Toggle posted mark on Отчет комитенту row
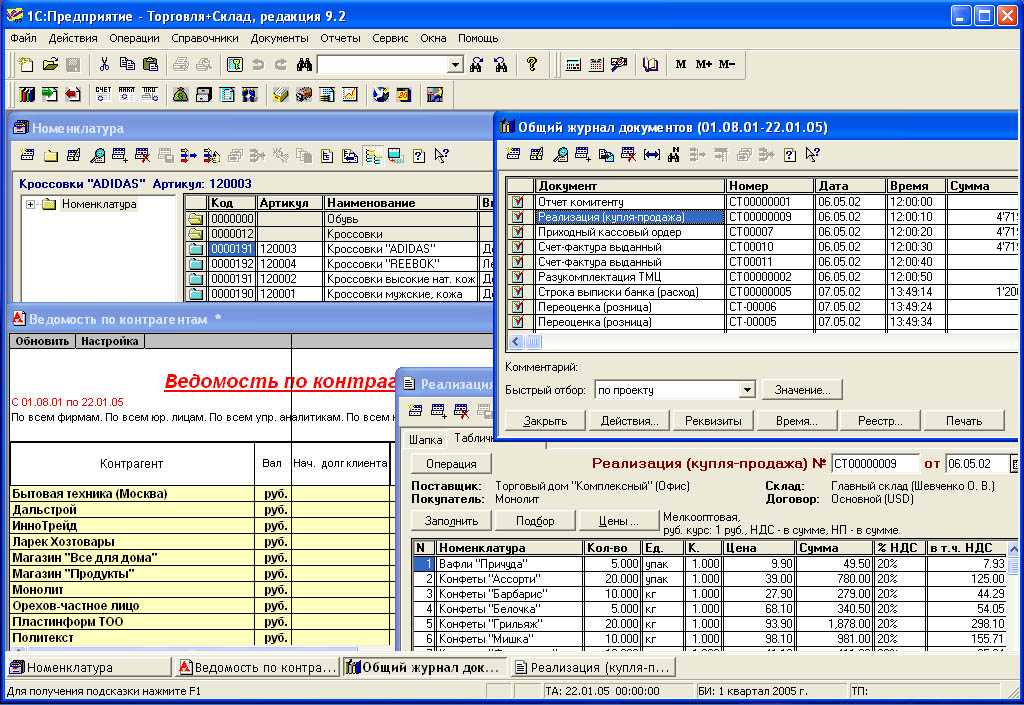Screen dimensions: 1024x705 (519, 202)
